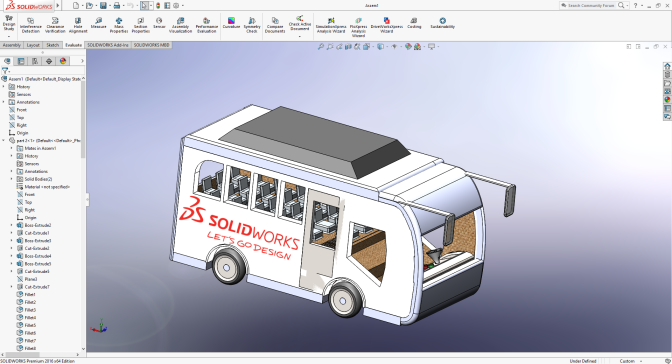The width and height of the screenshot is (672, 364).
Task: Open the Appearances color ball in view toolbar
Action: 408,46
